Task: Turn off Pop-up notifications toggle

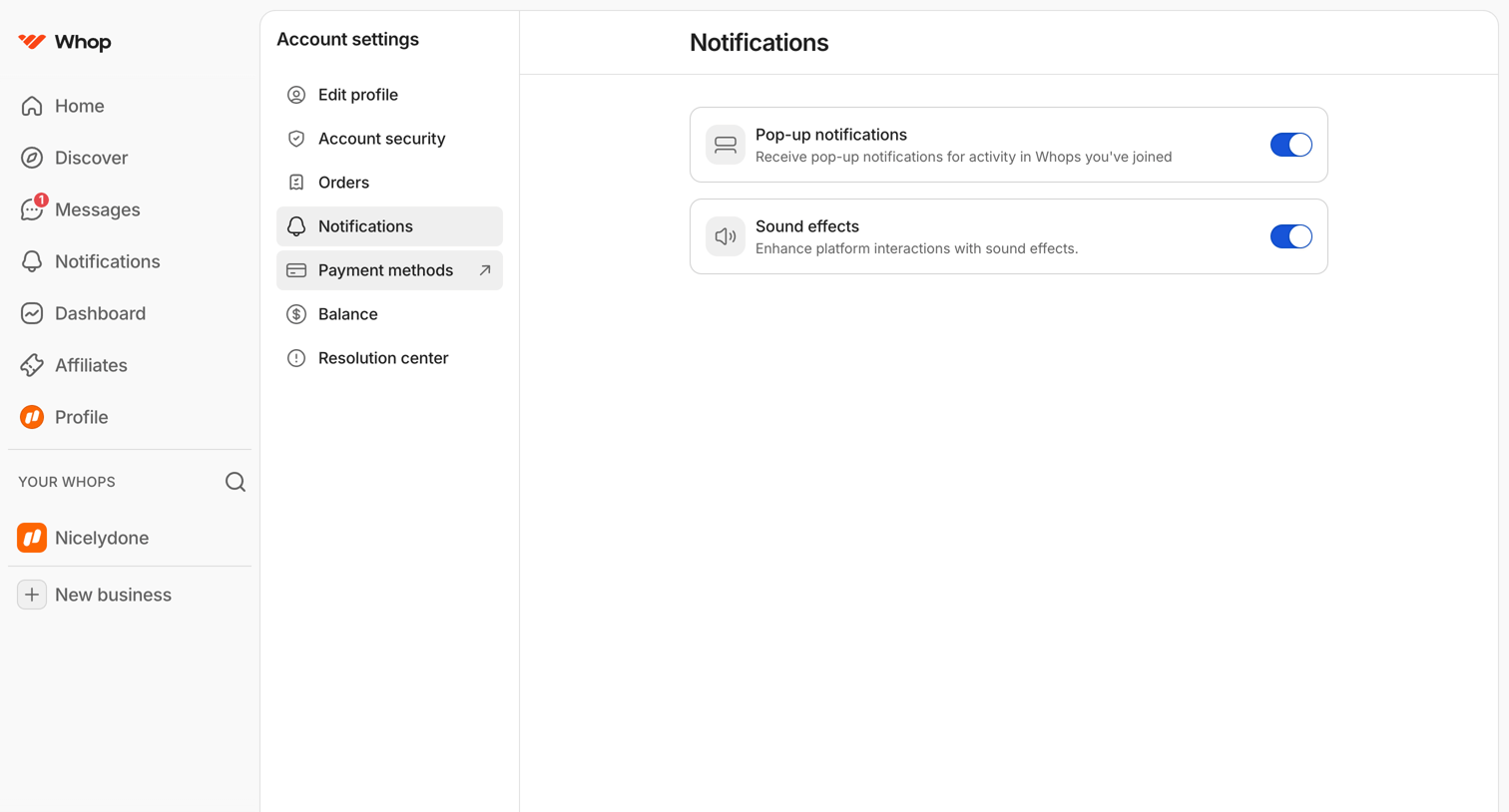Action: 1291,145
